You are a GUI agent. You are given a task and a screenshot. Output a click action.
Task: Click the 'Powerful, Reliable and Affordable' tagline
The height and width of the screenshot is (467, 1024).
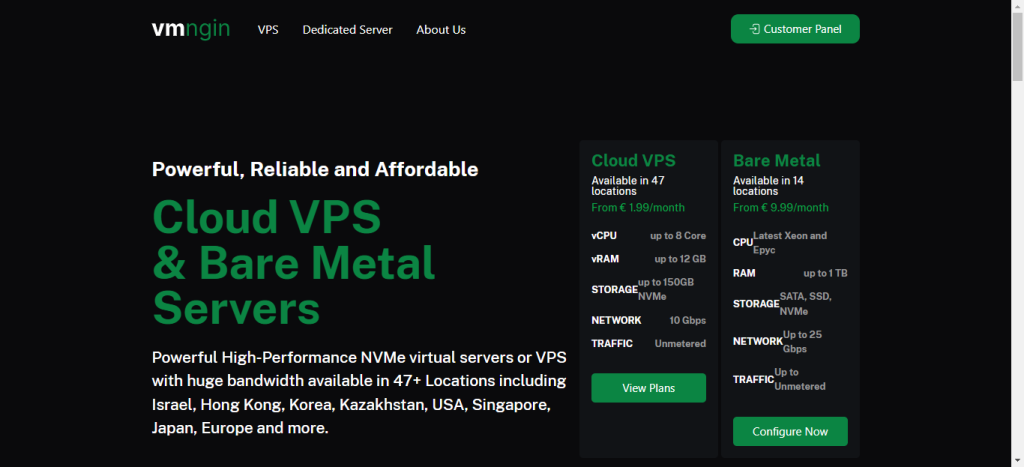point(315,169)
